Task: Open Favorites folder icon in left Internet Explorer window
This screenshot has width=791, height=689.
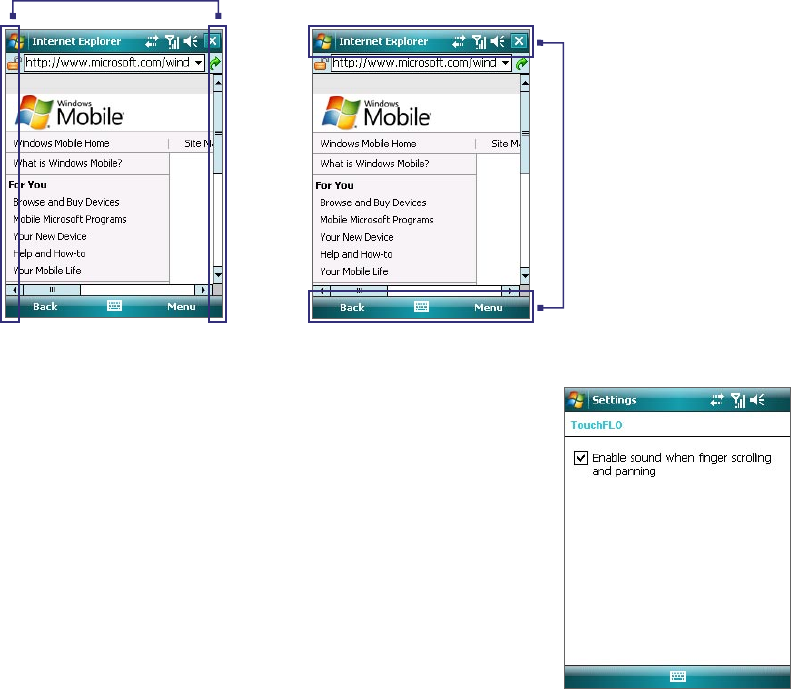Action: pyautogui.click(x=14, y=64)
